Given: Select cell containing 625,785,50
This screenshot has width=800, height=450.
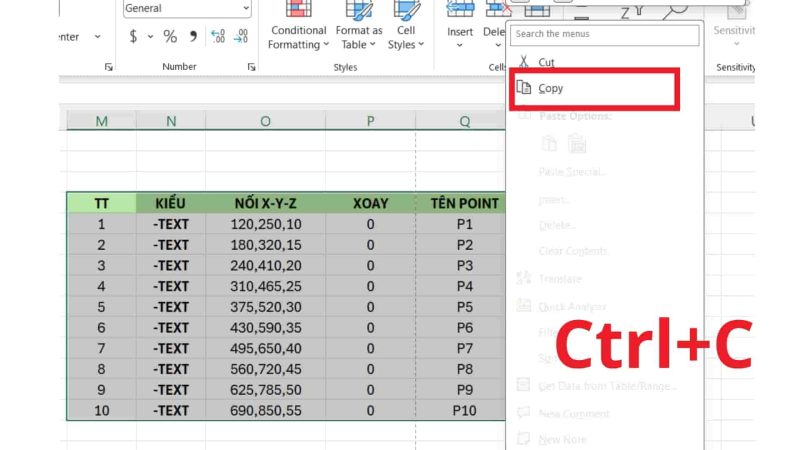Looking at the screenshot, I should point(265,389).
